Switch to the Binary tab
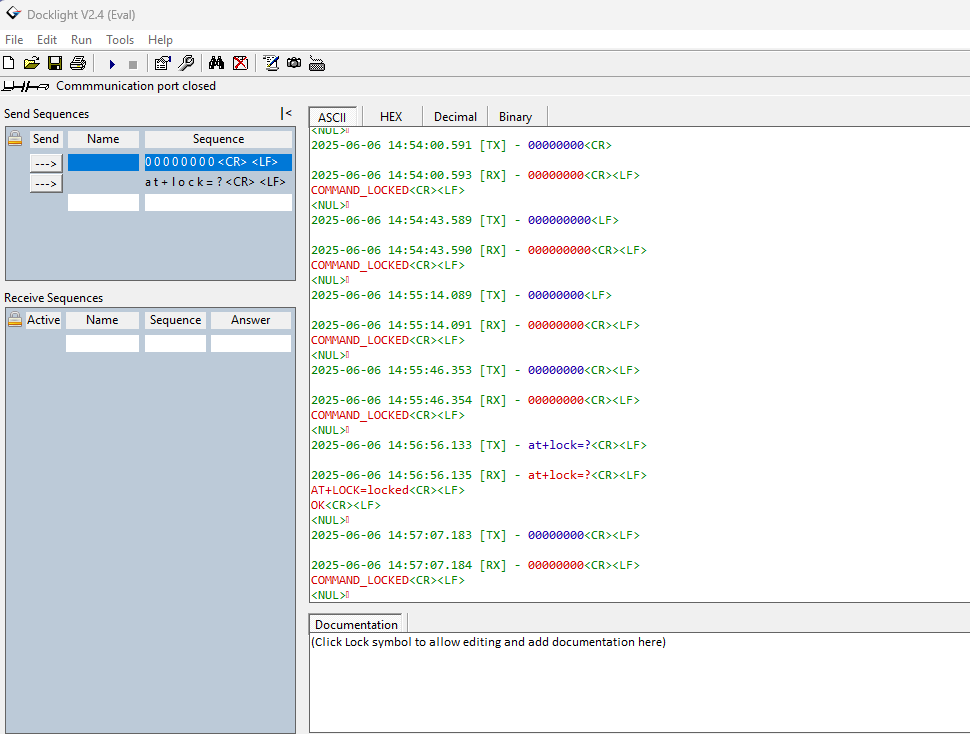This screenshot has width=970, height=734. point(515,117)
